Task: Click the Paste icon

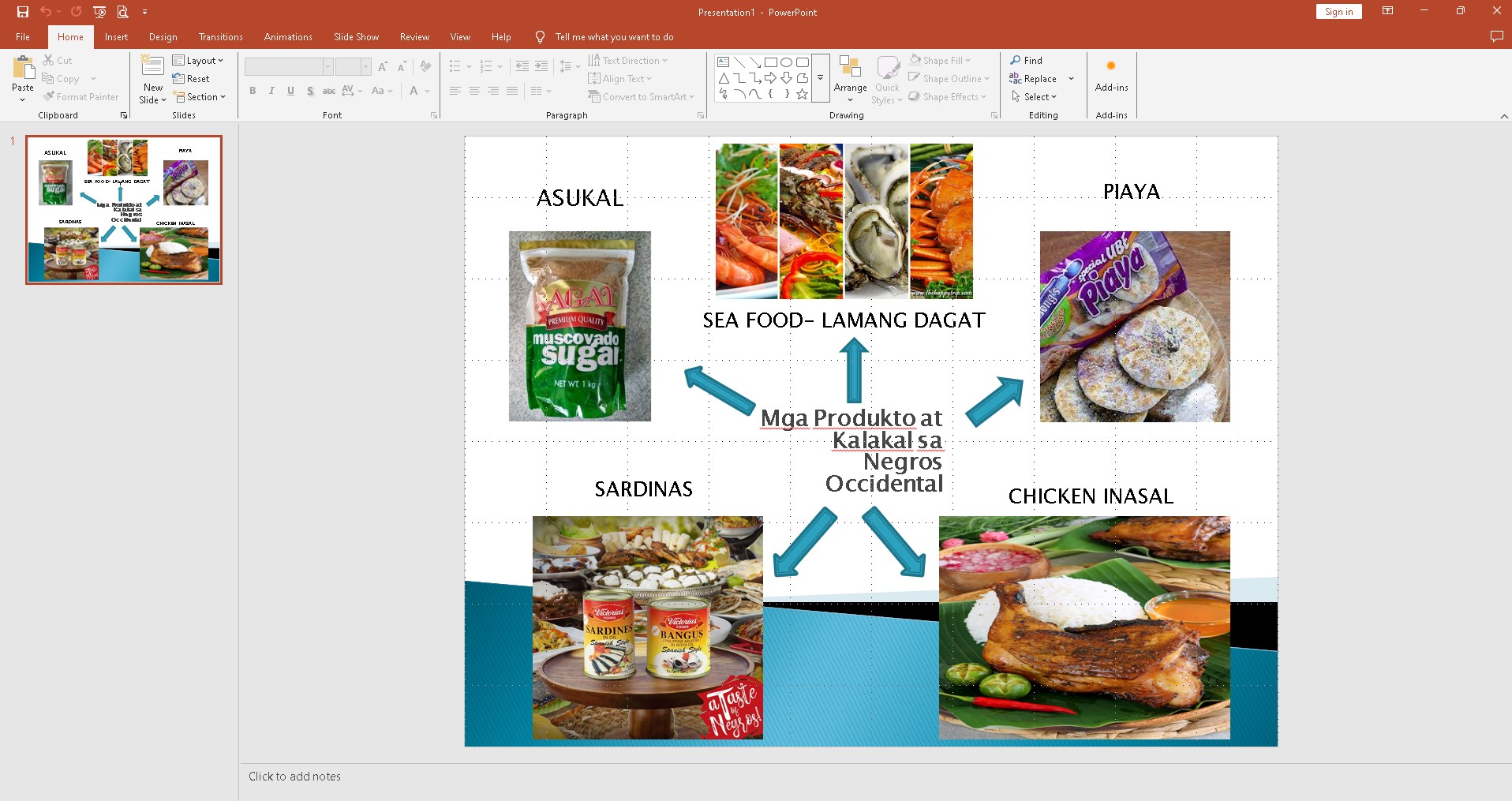Action: 23,69
